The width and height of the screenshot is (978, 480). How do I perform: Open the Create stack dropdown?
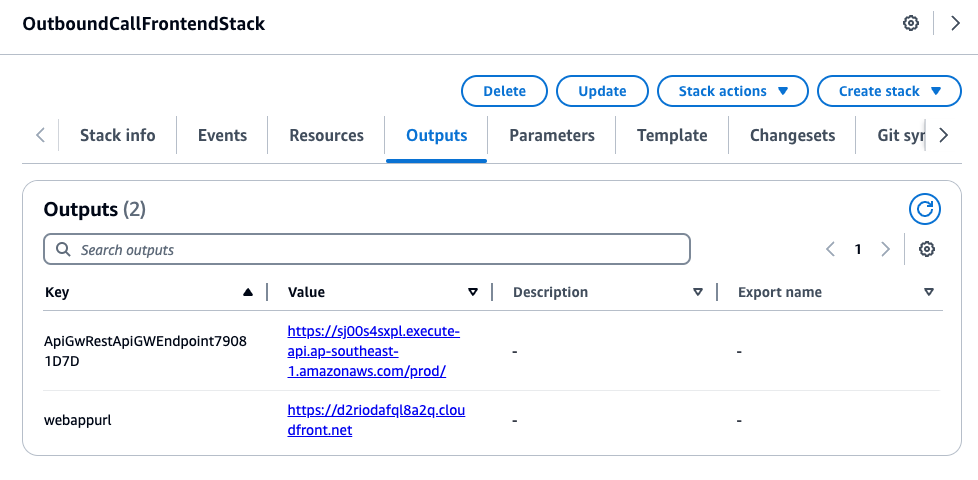click(890, 91)
